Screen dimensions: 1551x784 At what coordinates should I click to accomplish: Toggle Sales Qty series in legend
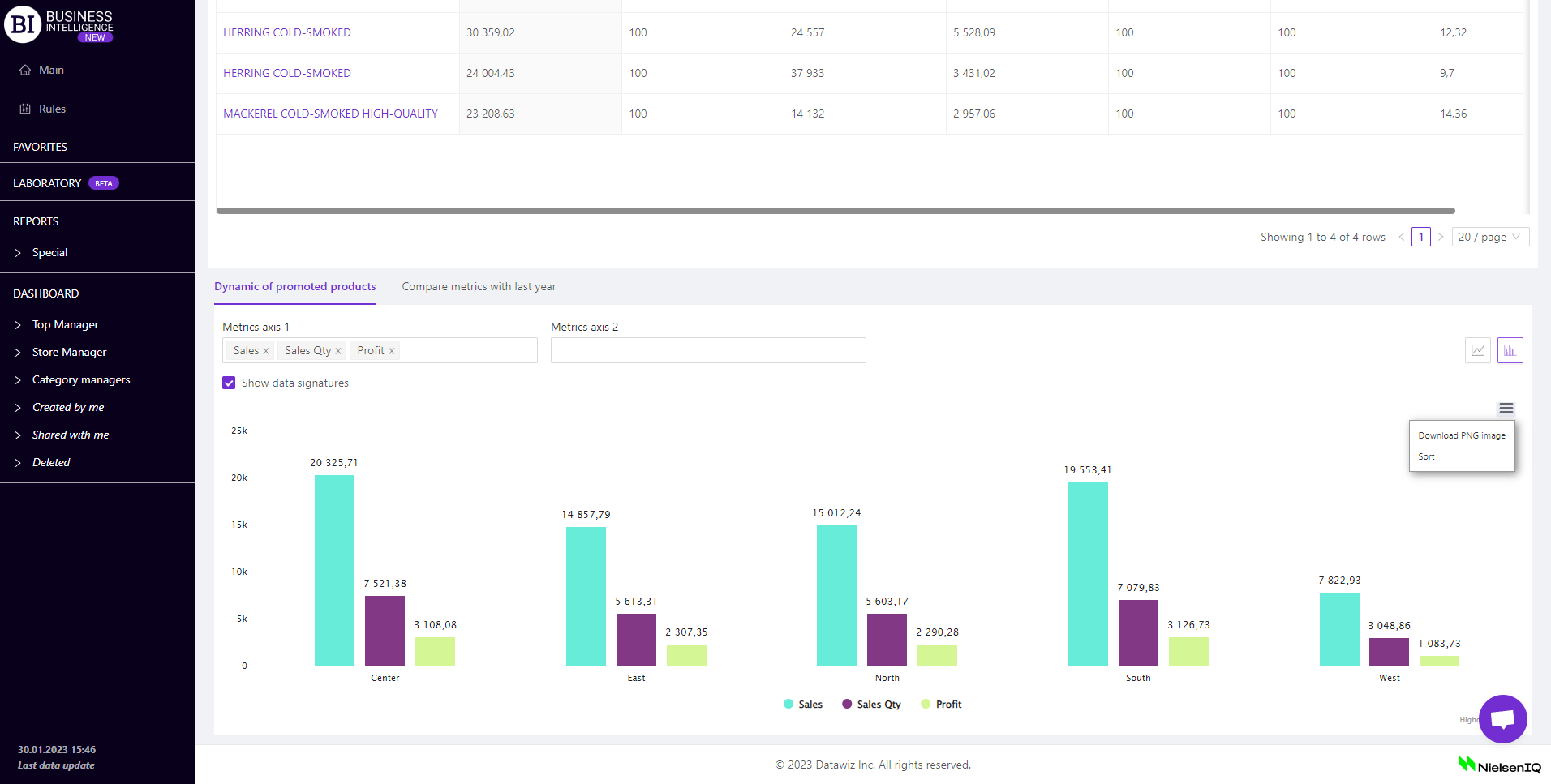click(x=871, y=705)
